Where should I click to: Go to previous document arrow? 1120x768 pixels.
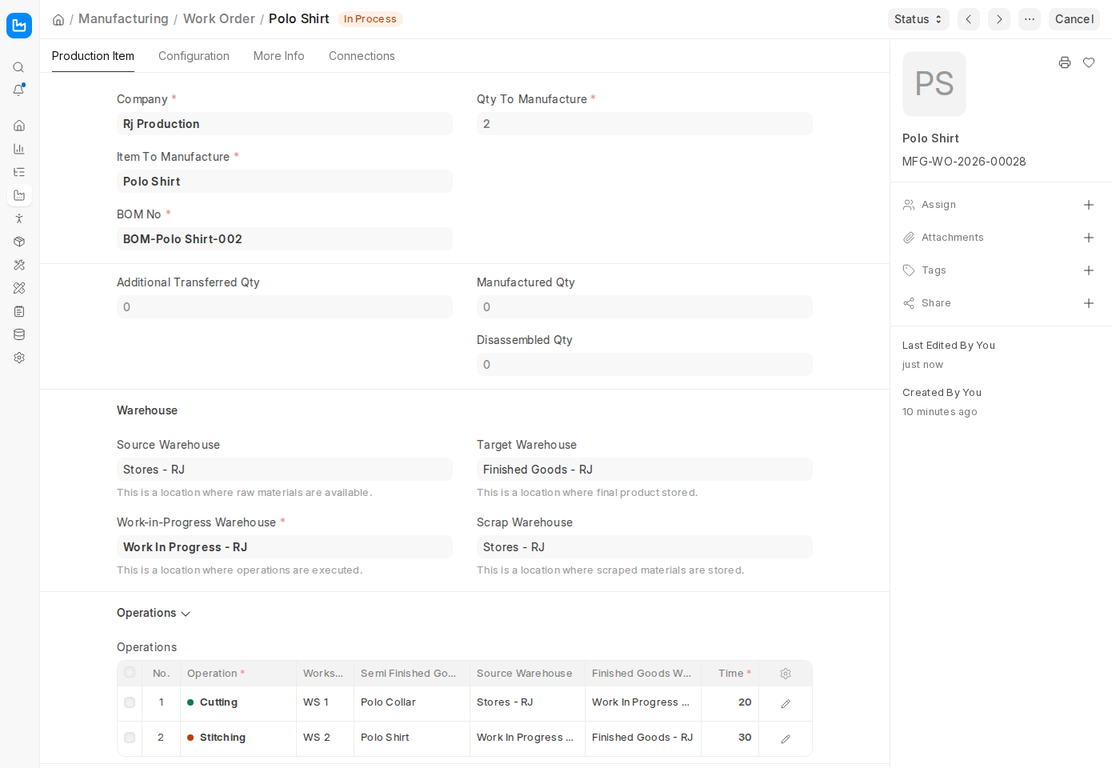coord(969,19)
